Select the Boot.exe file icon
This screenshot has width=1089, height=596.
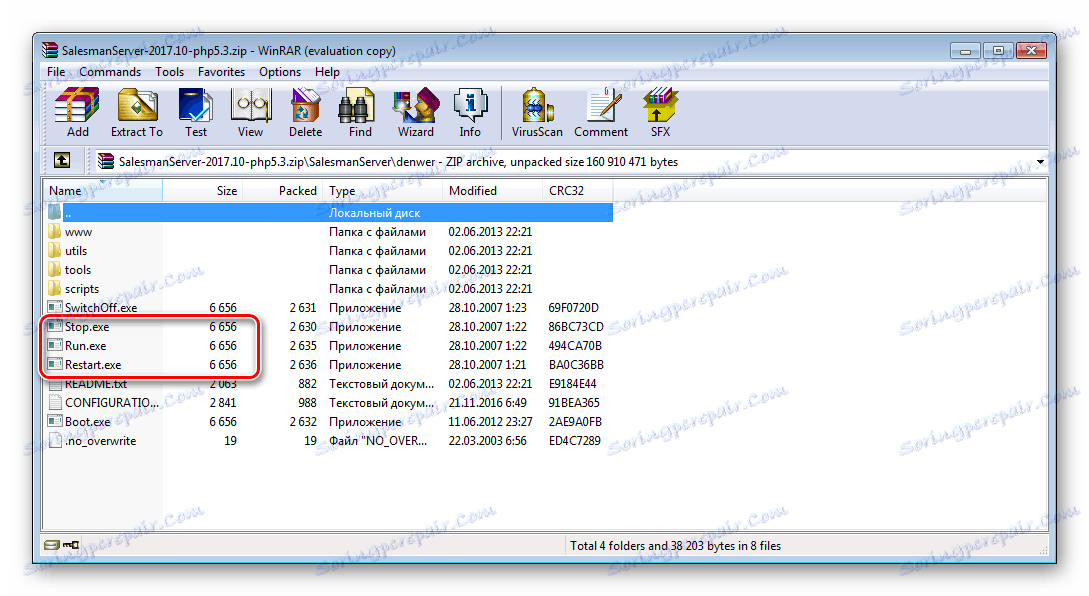55,421
